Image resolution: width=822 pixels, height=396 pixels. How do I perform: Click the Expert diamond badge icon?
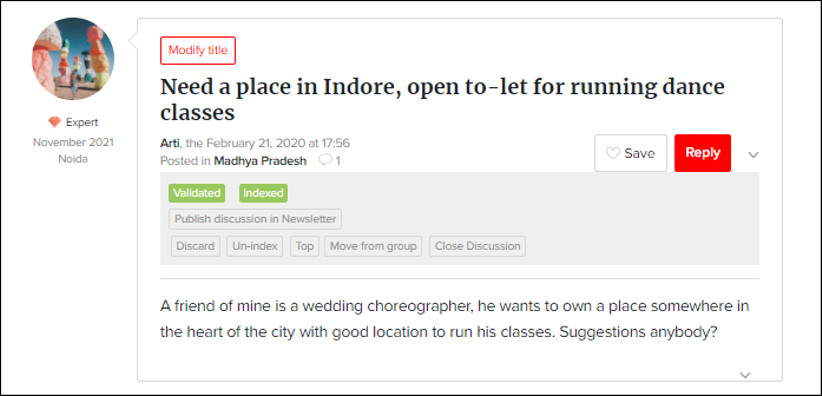[55, 122]
